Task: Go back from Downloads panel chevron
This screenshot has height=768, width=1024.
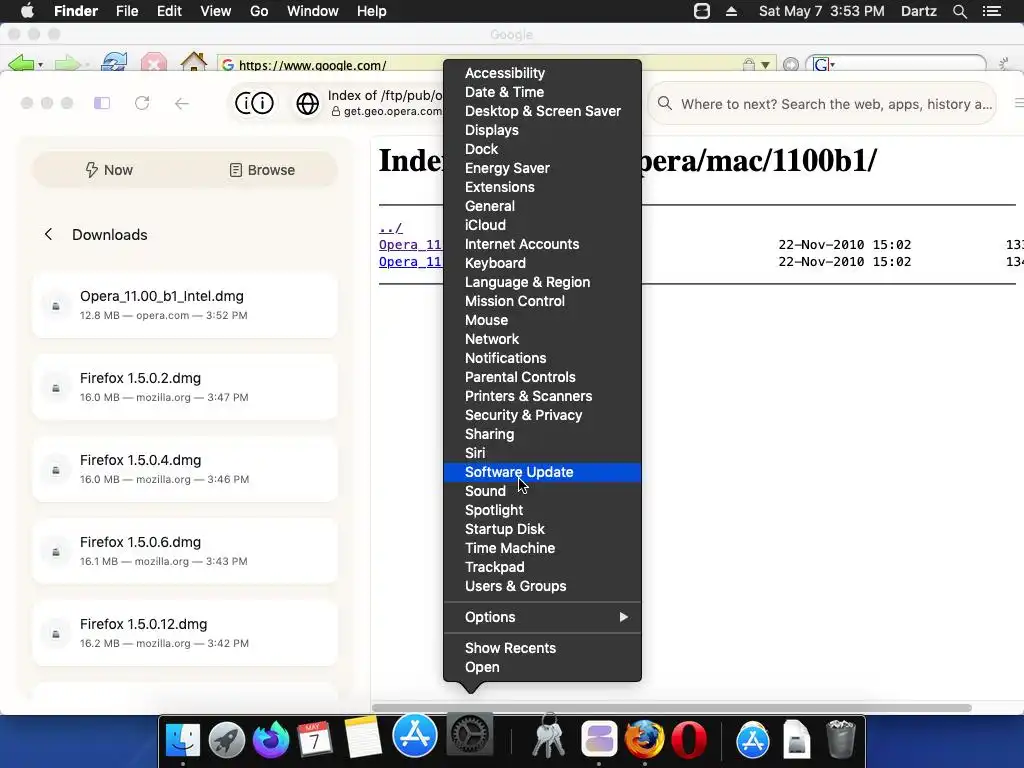Action: (48, 234)
